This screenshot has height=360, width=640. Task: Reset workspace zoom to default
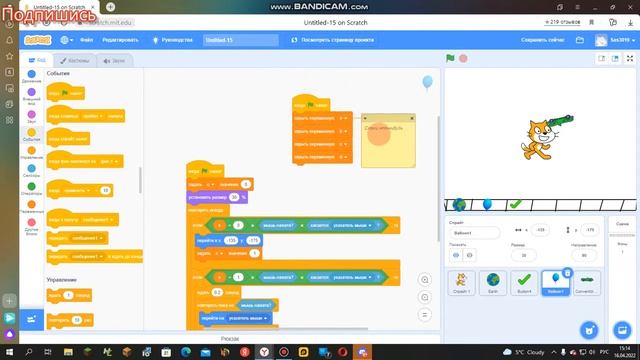[x=424, y=315]
